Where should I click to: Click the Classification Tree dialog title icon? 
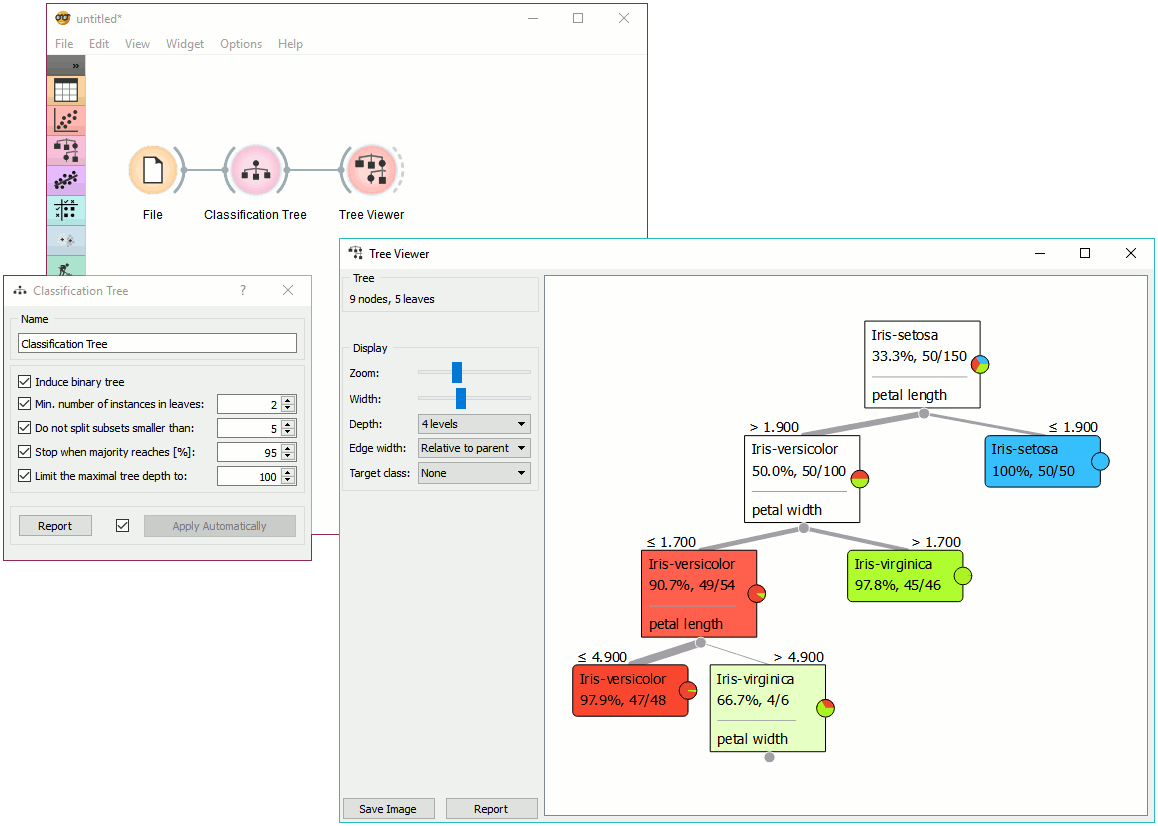pos(20,291)
